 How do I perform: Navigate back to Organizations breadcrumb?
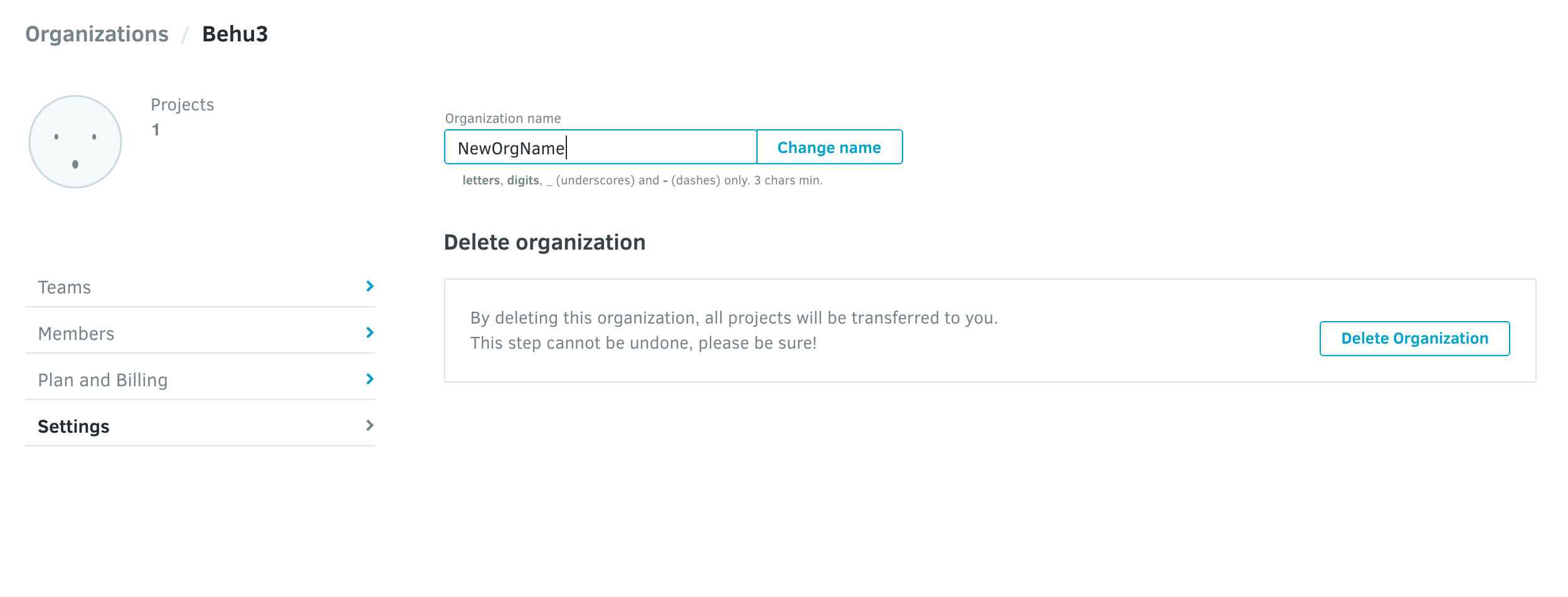point(97,34)
